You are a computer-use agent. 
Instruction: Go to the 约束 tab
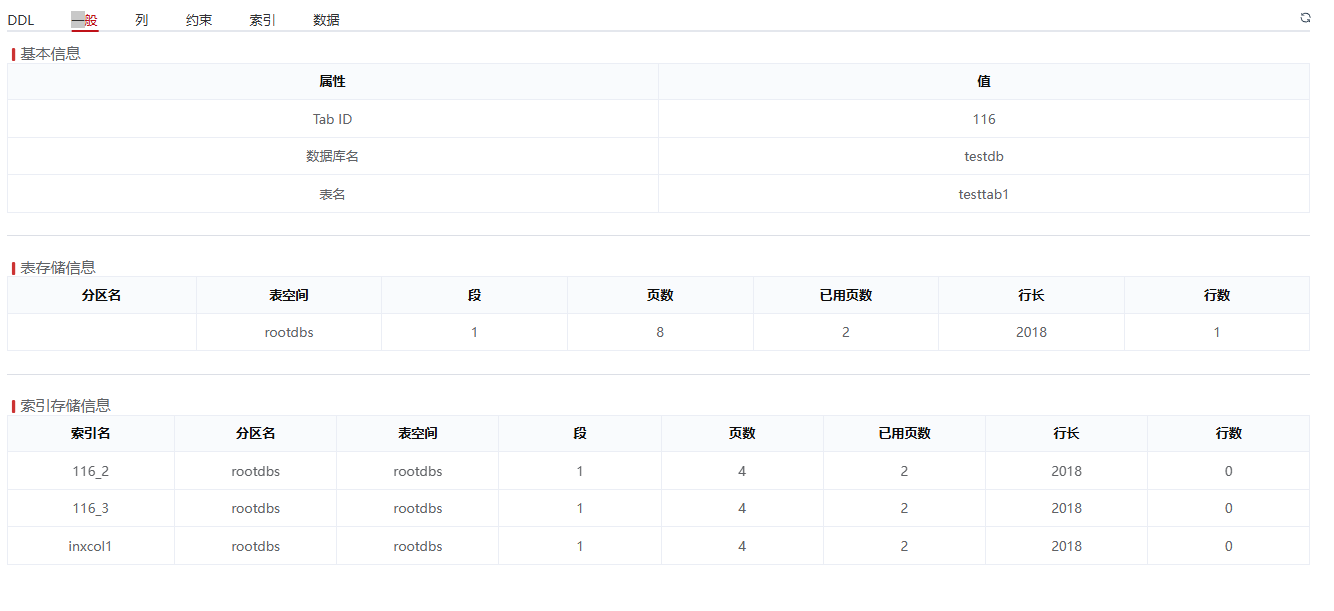(199, 20)
